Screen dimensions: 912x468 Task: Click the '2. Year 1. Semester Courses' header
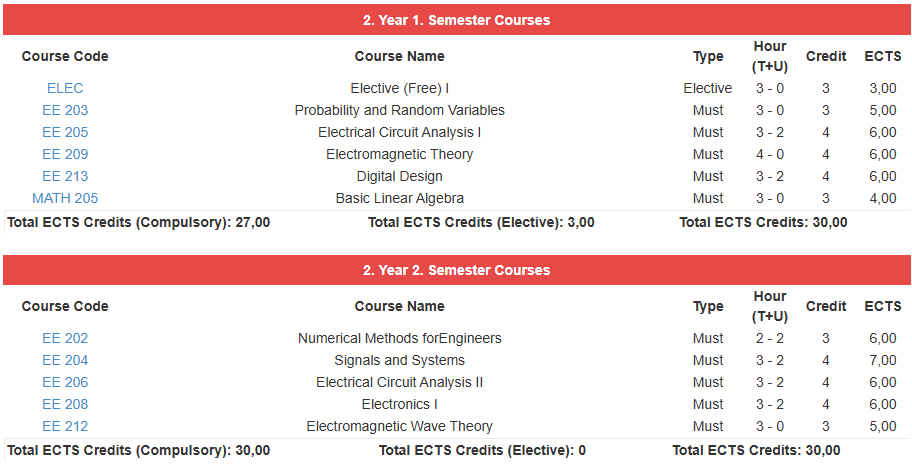(456, 20)
